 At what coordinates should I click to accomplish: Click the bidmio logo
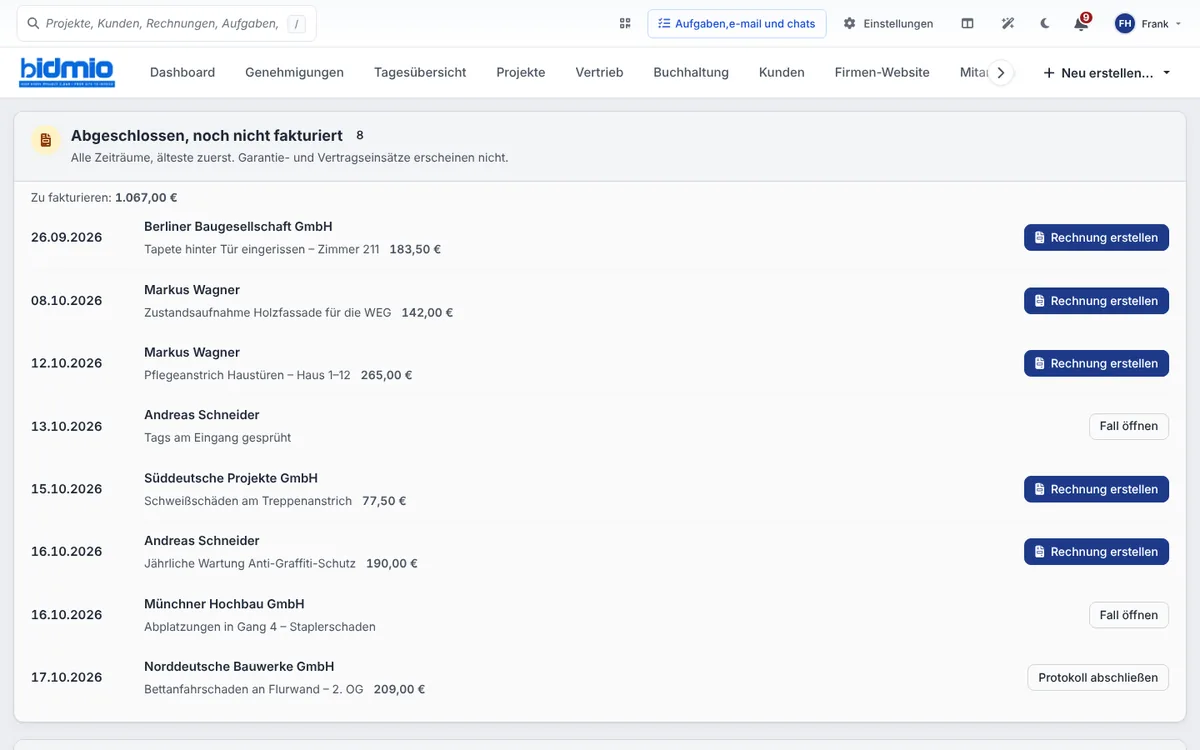click(x=67, y=72)
